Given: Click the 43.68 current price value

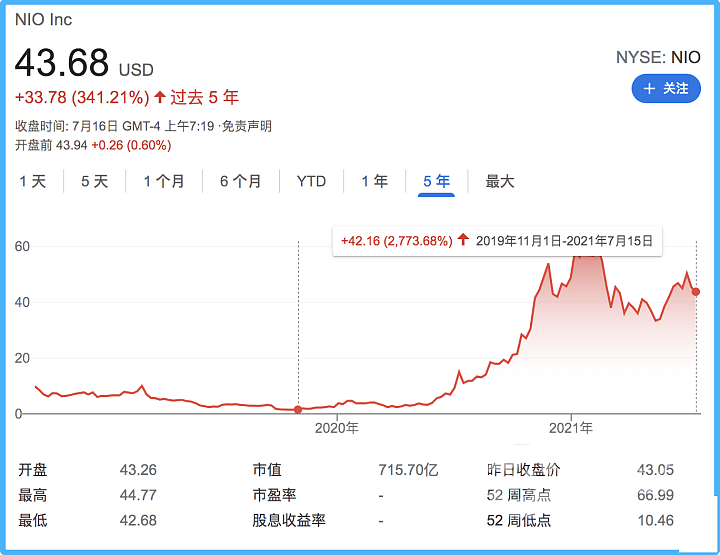Looking at the screenshot, I should tap(62, 63).
